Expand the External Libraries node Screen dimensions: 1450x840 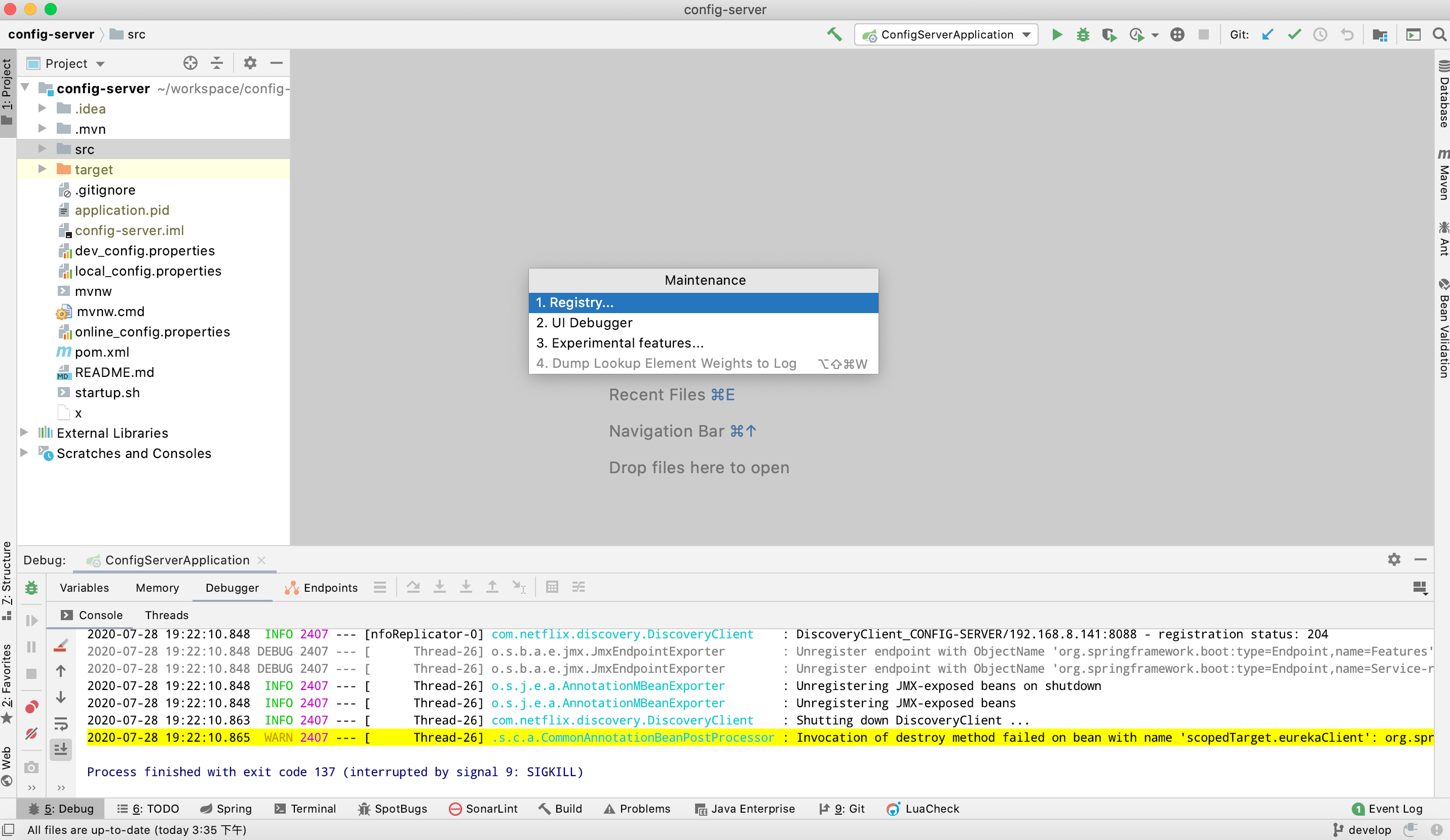(24, 433)
